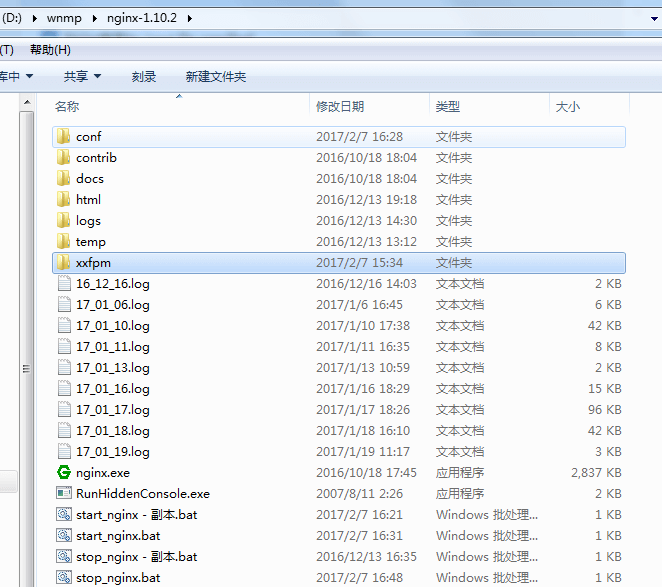The image size is (662, 587).
Task: Select the xxfpm folder name
Action: pyautogui.click(x=93, y=263)
